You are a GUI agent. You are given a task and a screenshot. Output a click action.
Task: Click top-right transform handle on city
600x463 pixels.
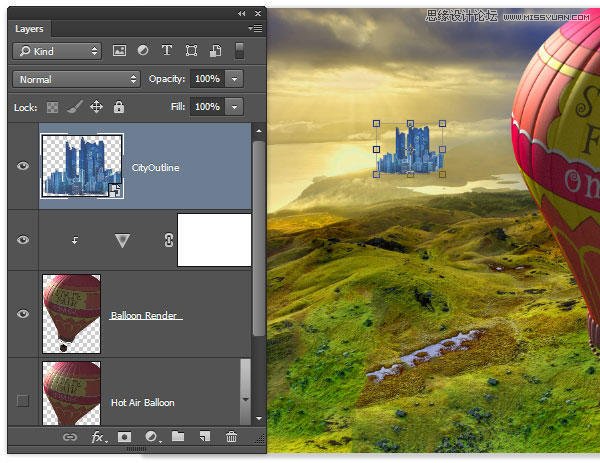442,123
